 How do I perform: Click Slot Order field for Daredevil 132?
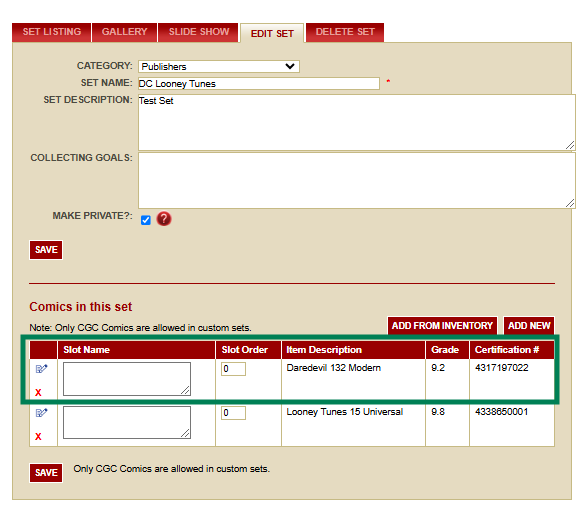click(x=233, y=369)
